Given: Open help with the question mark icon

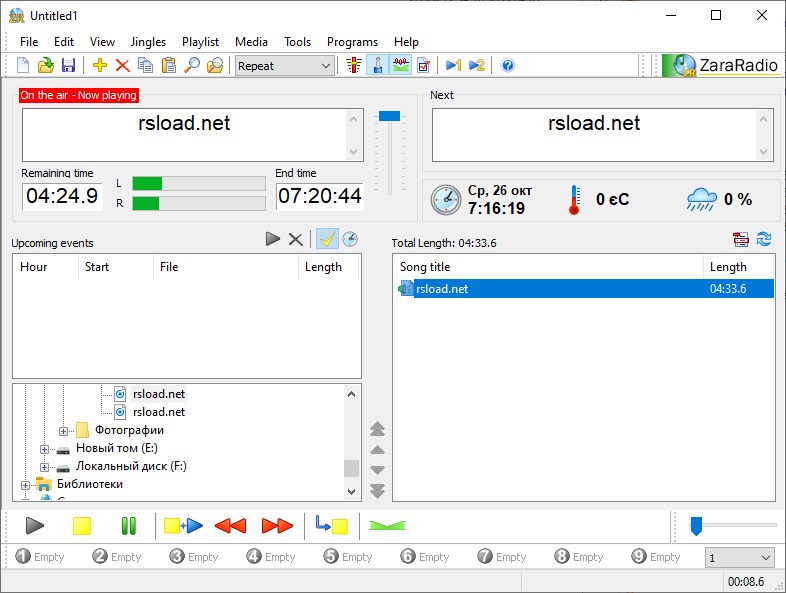Looking at the screenshot, I should click(507, 65).
